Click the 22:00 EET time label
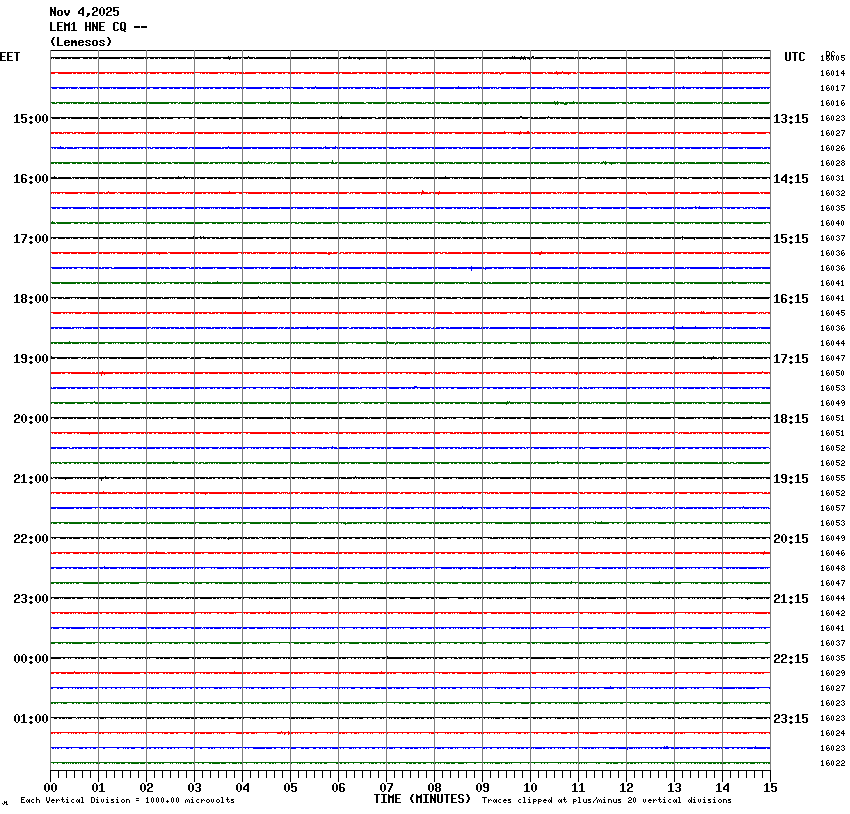Viewport: 850px width, 814px height. 30,539
